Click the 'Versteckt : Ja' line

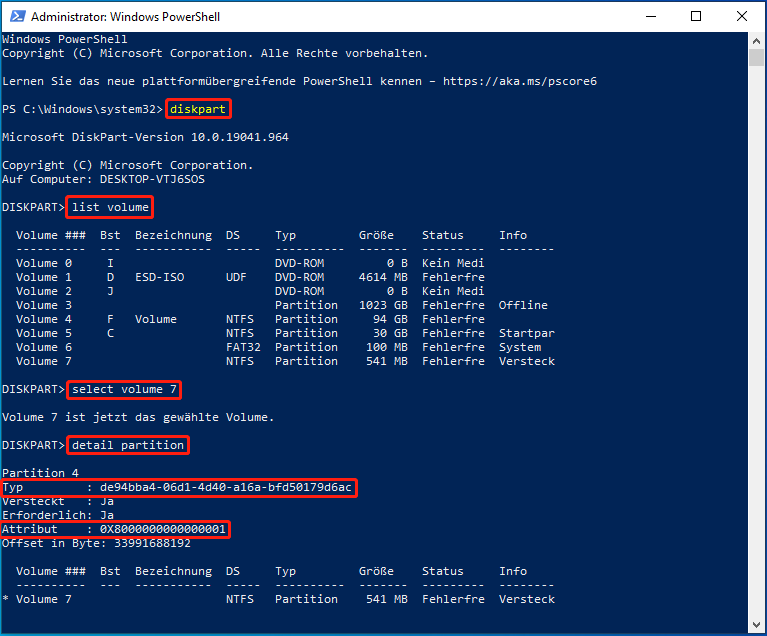58,501
